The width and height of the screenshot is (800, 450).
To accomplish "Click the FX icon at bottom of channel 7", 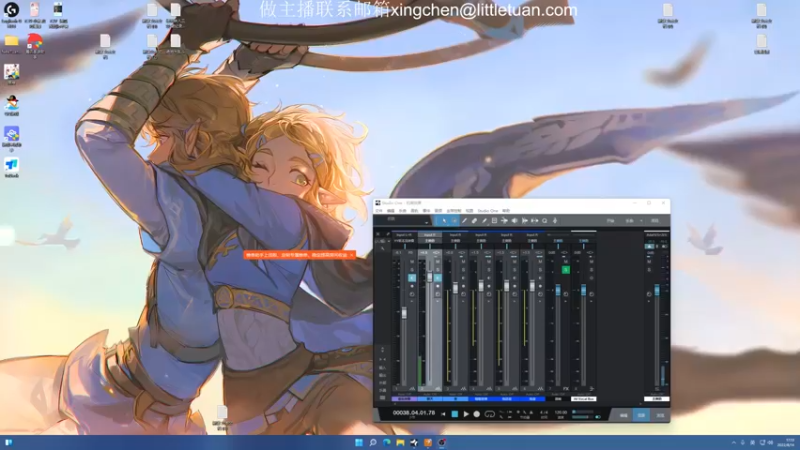I will point(566,389).
